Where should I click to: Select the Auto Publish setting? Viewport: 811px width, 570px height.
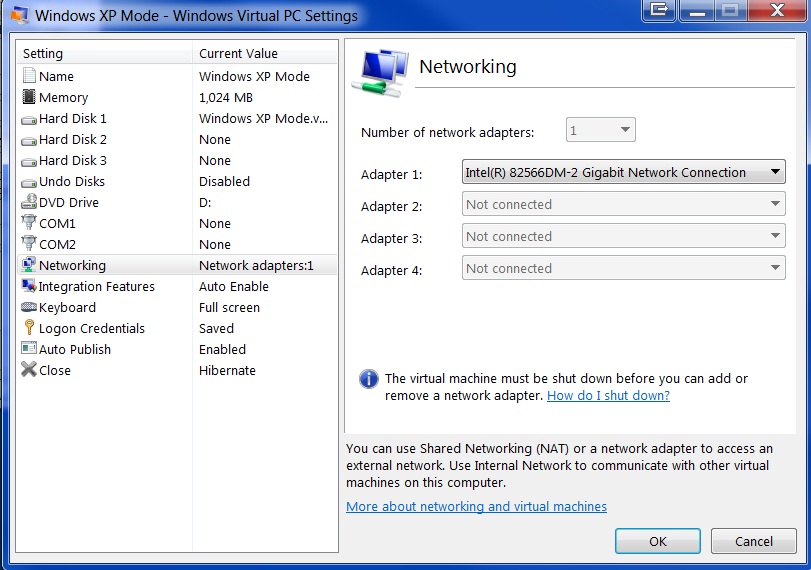(177, 350)
